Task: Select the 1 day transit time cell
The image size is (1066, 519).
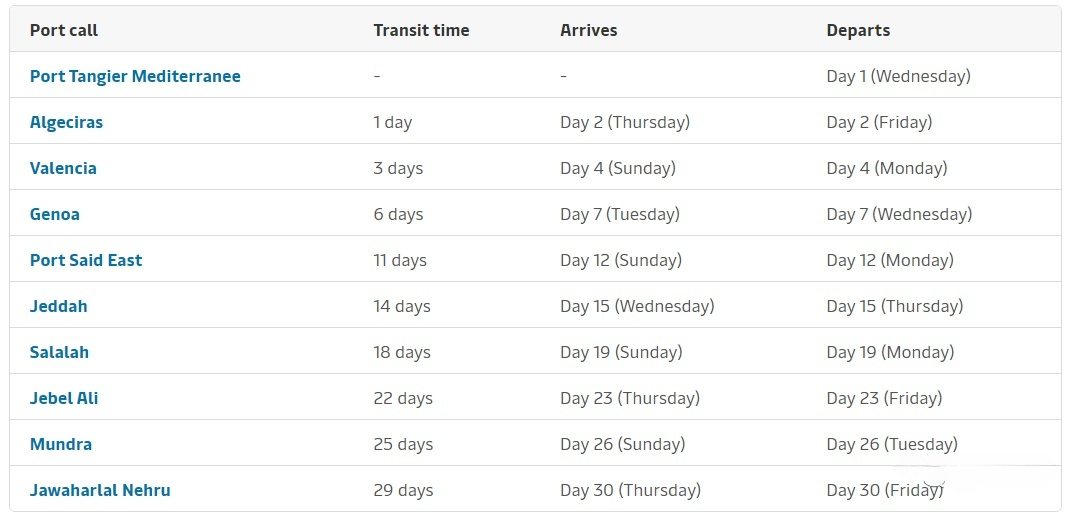Action: pyautogui.click(x=392, y=122)
